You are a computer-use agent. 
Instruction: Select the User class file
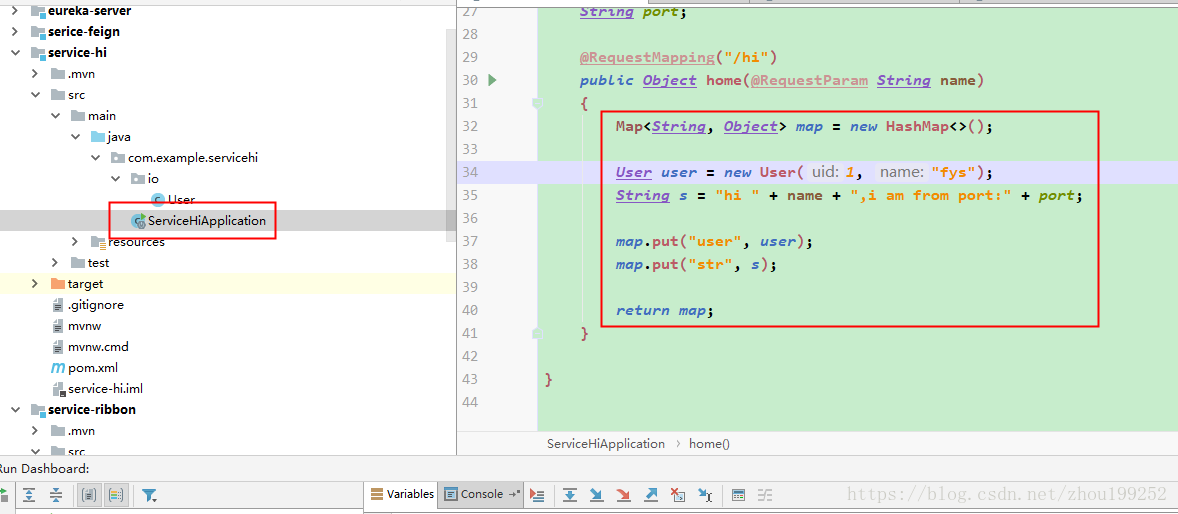(181, 200)
